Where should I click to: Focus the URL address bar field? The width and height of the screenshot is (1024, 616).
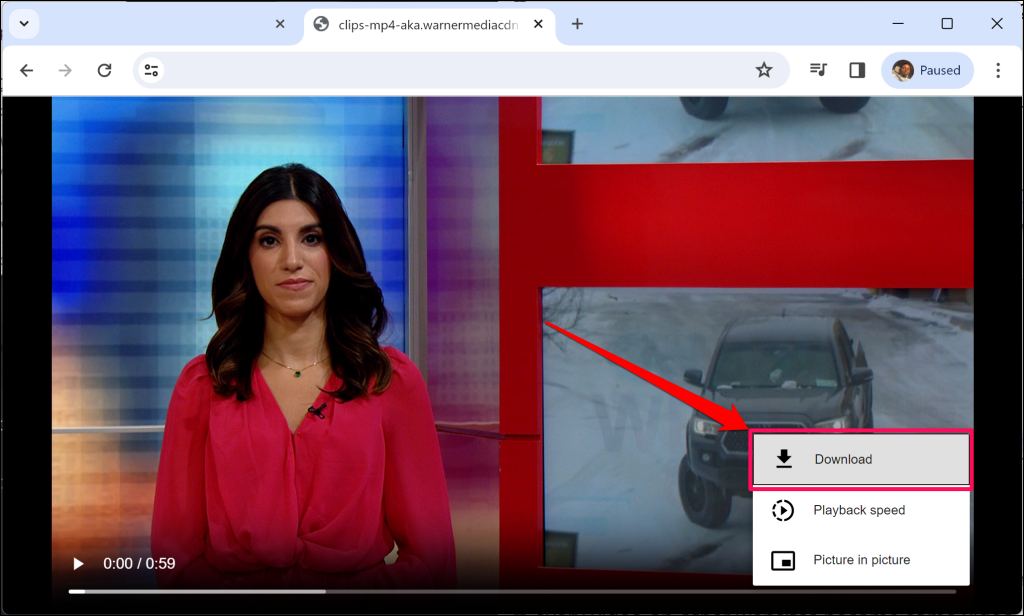(450, 70)
